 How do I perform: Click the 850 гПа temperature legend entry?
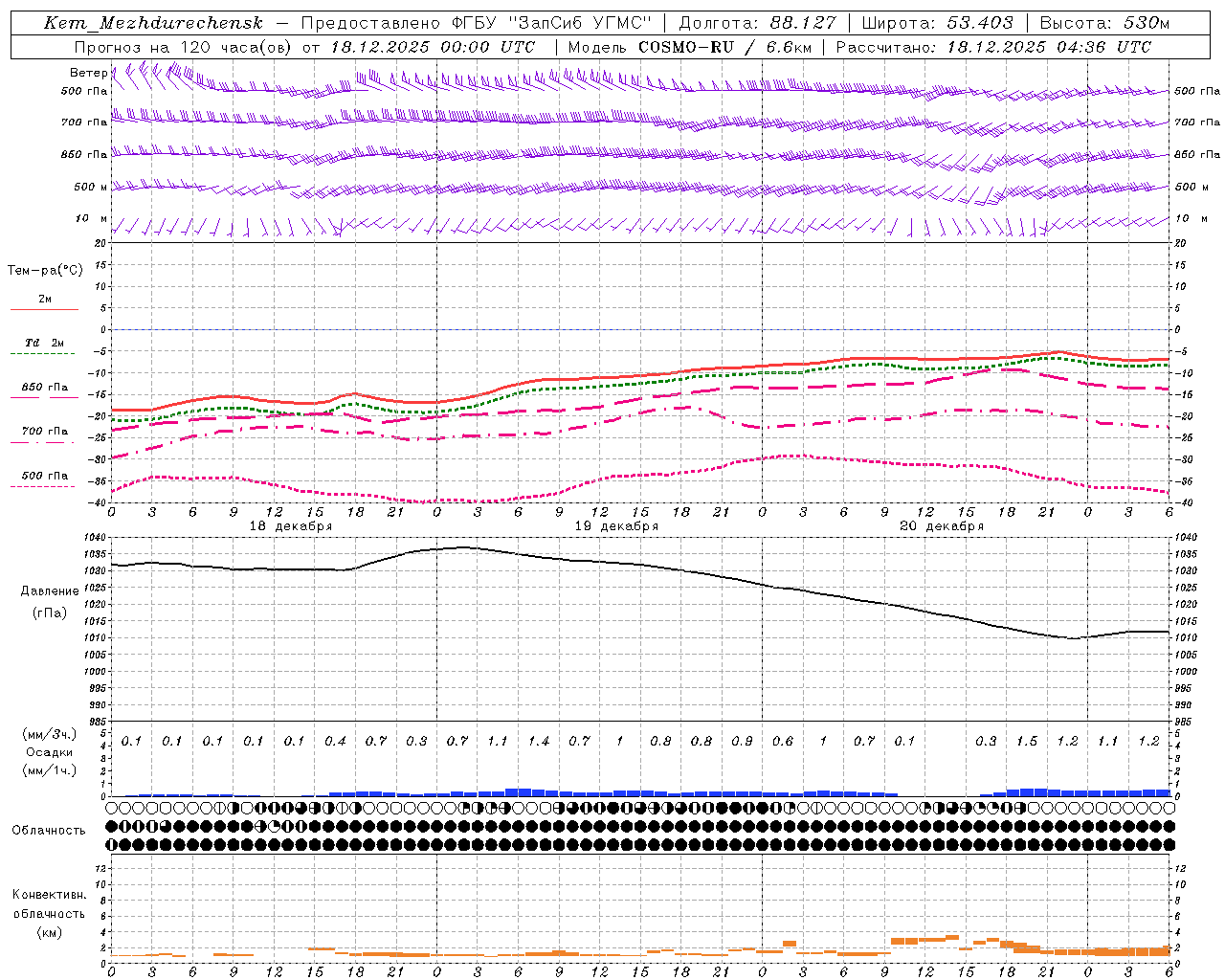(45, 388)
